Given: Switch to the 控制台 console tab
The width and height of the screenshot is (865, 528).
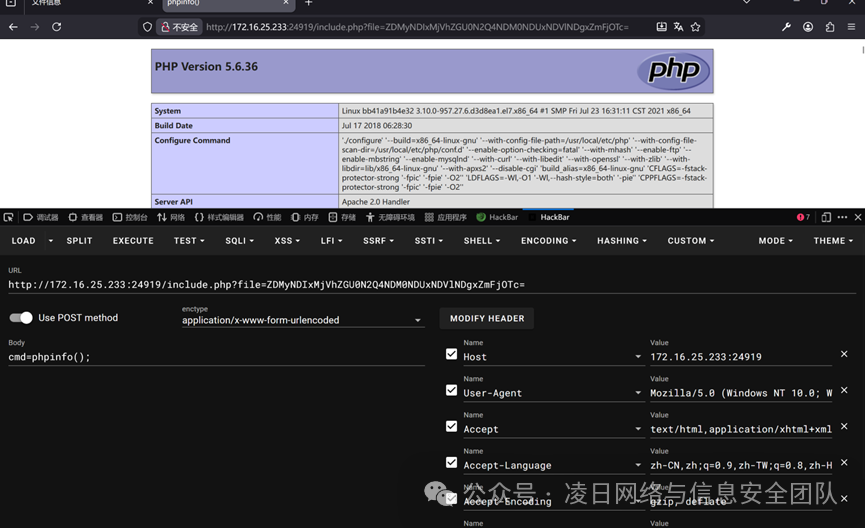Looking at the screenshot, I should pyautogui.click(x=130, y=217).
